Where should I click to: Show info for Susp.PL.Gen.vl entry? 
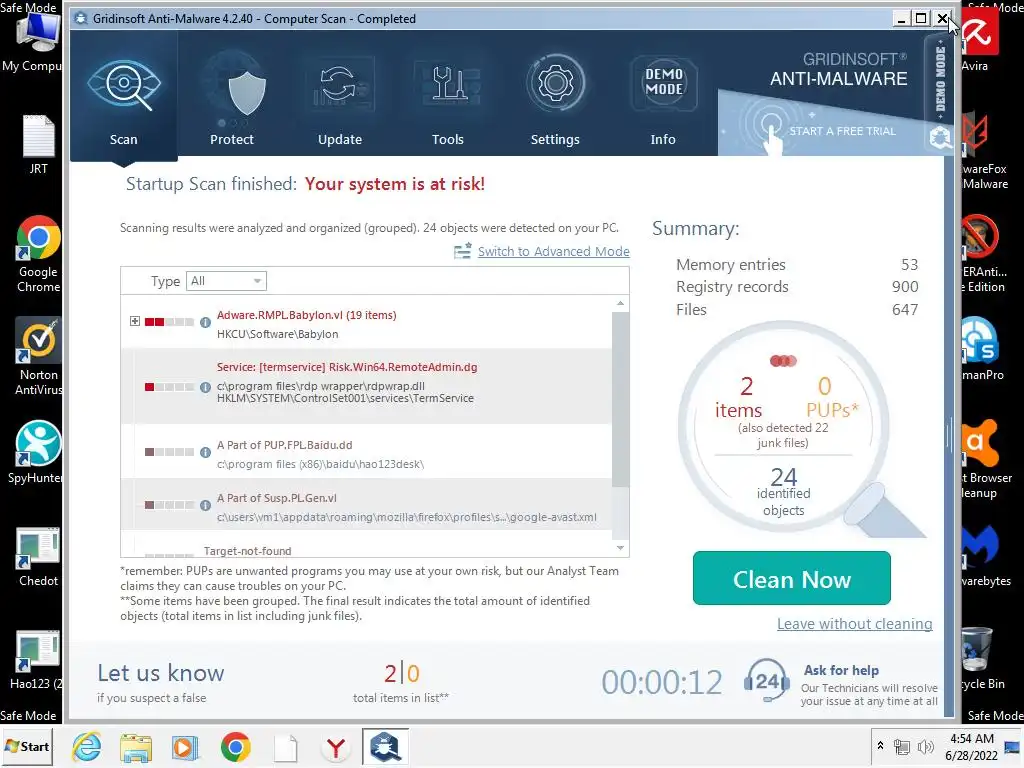click(x=205, y=505)
